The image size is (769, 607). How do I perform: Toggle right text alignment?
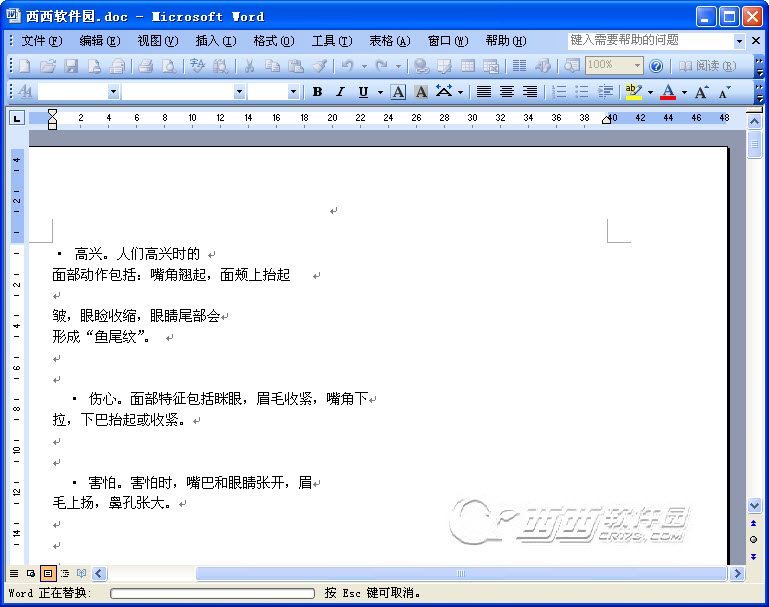point(530,91)
